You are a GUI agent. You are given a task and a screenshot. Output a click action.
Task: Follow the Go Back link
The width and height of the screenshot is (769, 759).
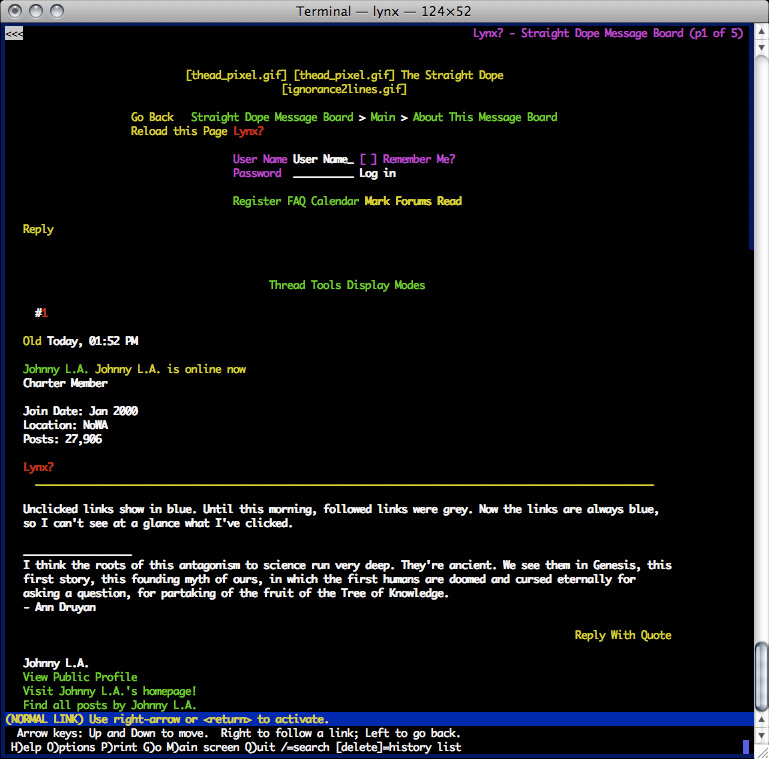(152, 117)
